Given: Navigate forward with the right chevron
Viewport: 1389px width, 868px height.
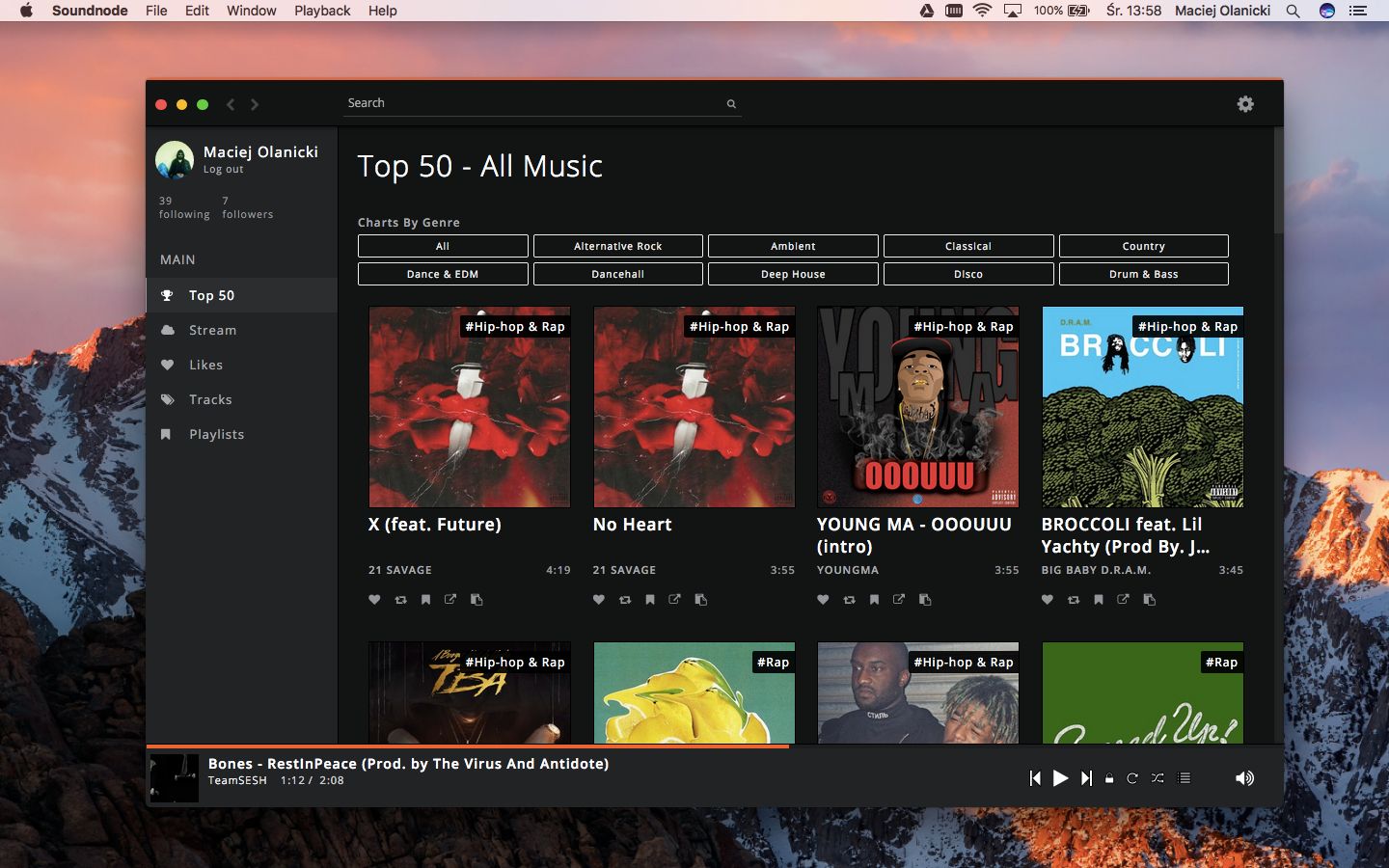Looking at the screenshot, I should coord(255,104).
